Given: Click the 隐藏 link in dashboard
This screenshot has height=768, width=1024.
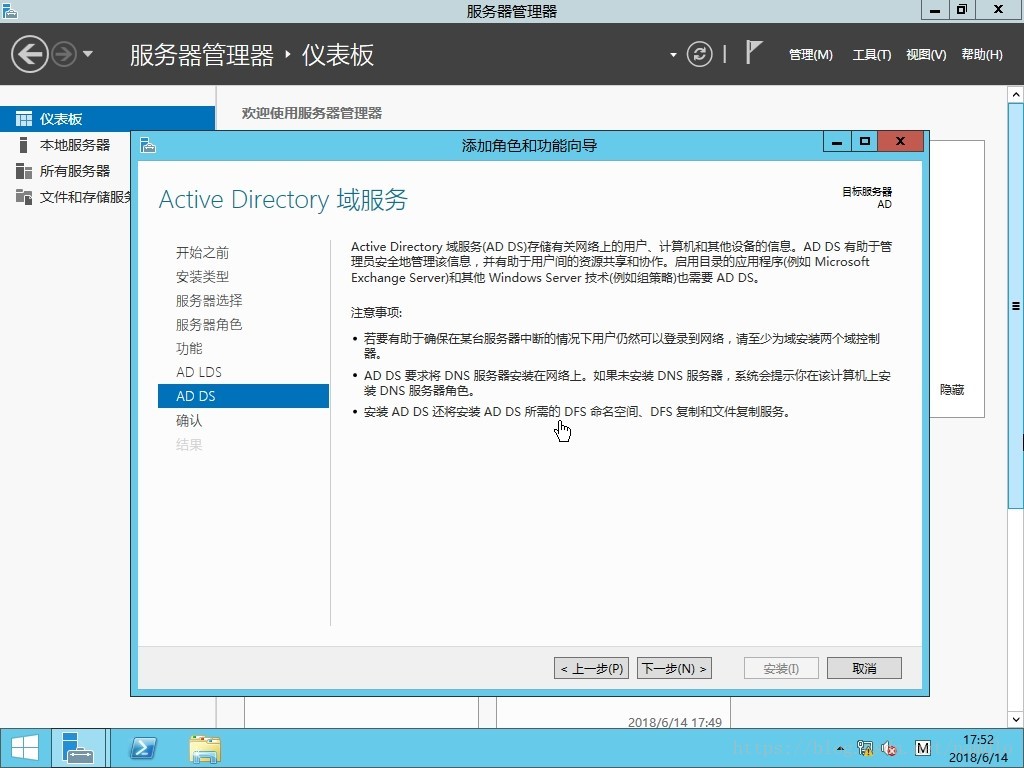Looking at the screenshot, I should pos(952,390).
